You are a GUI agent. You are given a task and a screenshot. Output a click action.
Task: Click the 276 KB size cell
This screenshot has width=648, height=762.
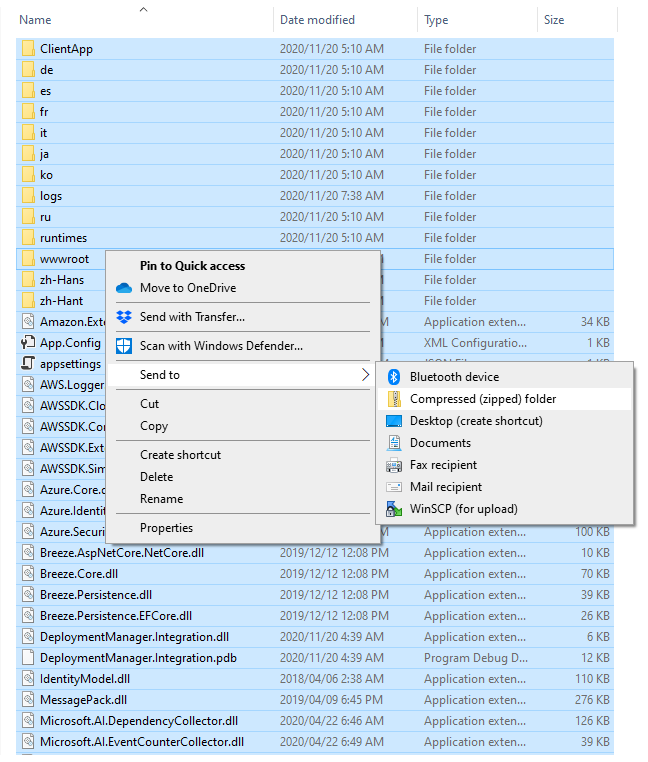(x=592, y=699)
